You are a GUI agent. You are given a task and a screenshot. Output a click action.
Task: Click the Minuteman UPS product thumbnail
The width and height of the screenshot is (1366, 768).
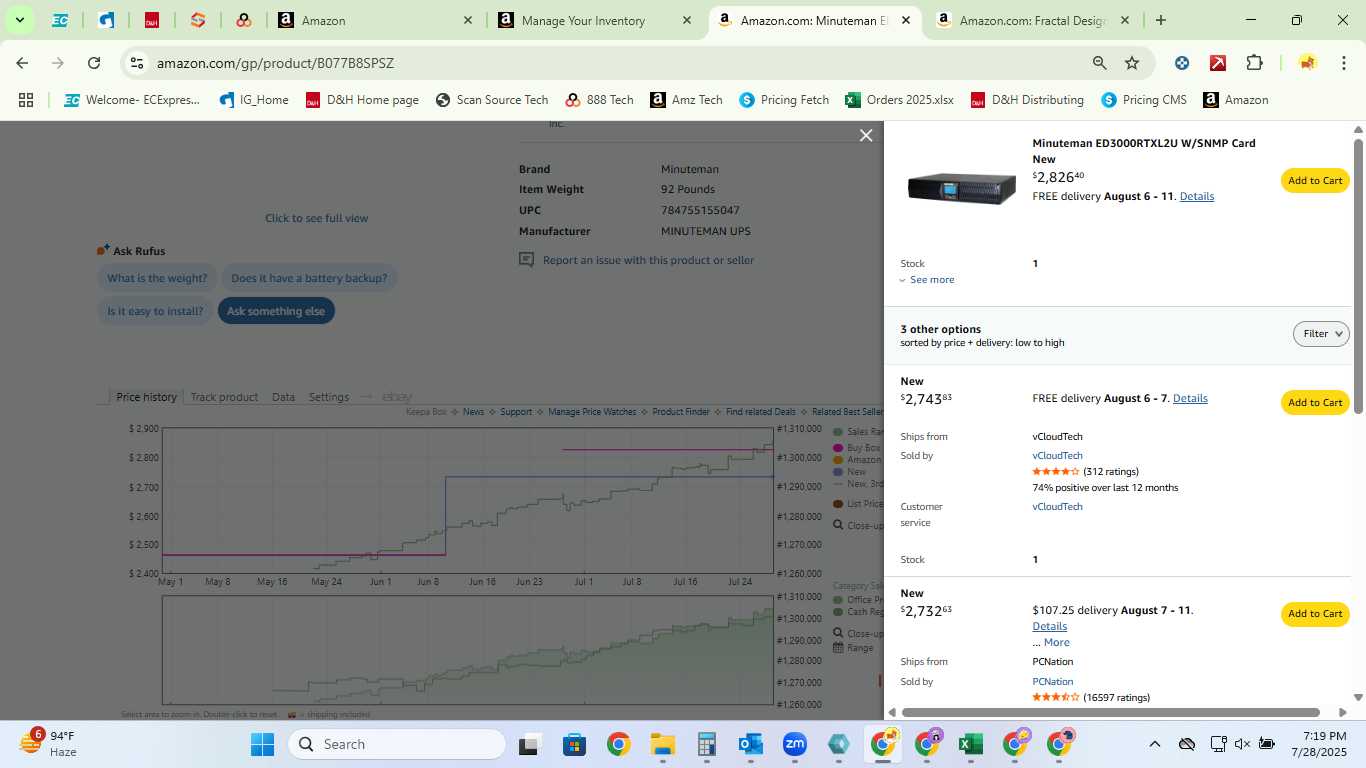961,188
